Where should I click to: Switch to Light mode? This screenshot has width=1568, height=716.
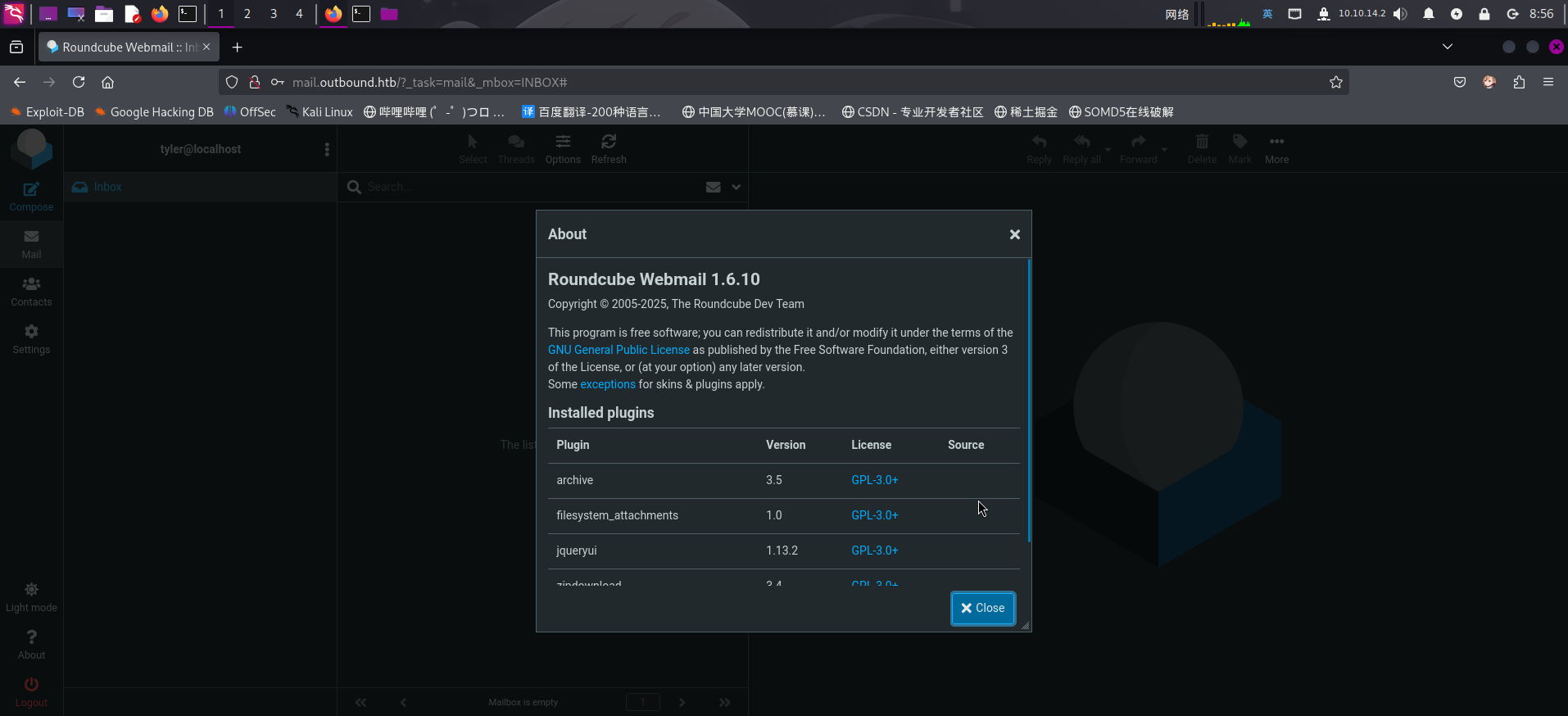pyautogui.click(x=31, y=597)
